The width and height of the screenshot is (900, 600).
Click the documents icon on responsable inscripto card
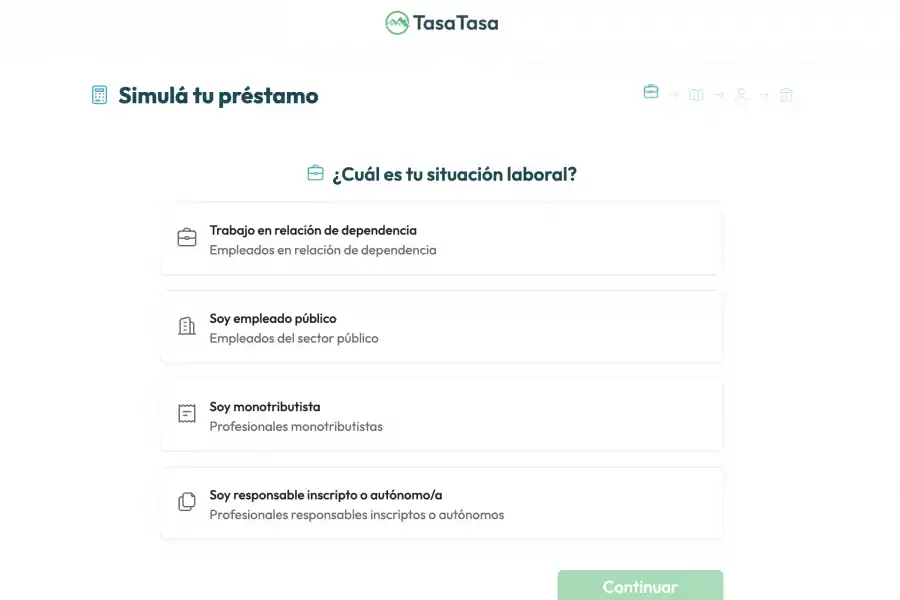[186, 501]
